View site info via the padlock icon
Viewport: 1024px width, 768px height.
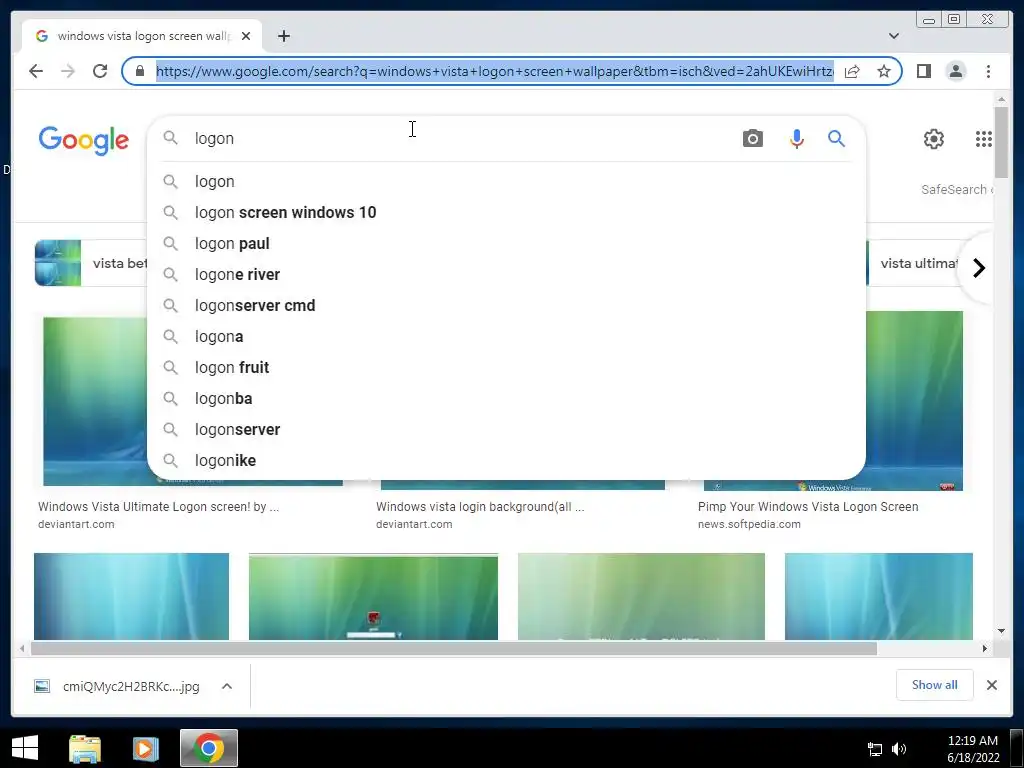pyautogui.click(x=140, y=71)
